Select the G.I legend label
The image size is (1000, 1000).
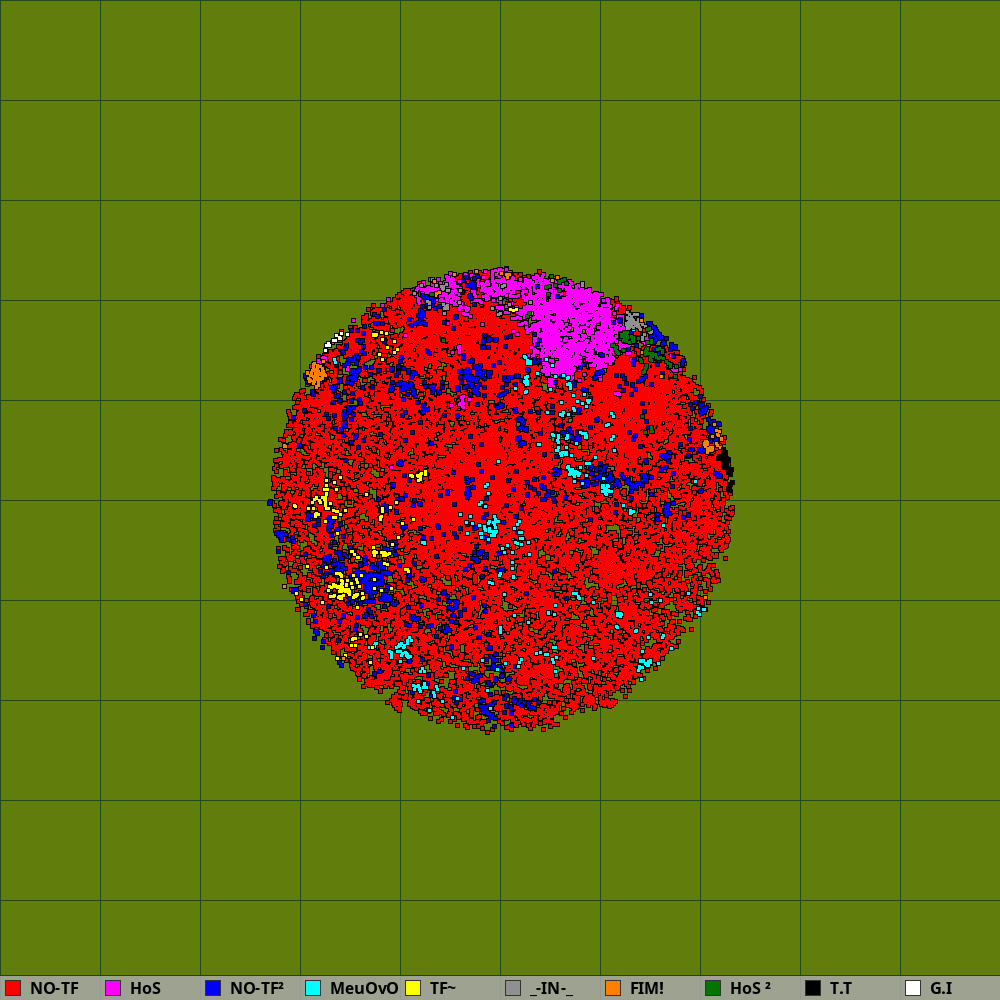coord(941,989)
